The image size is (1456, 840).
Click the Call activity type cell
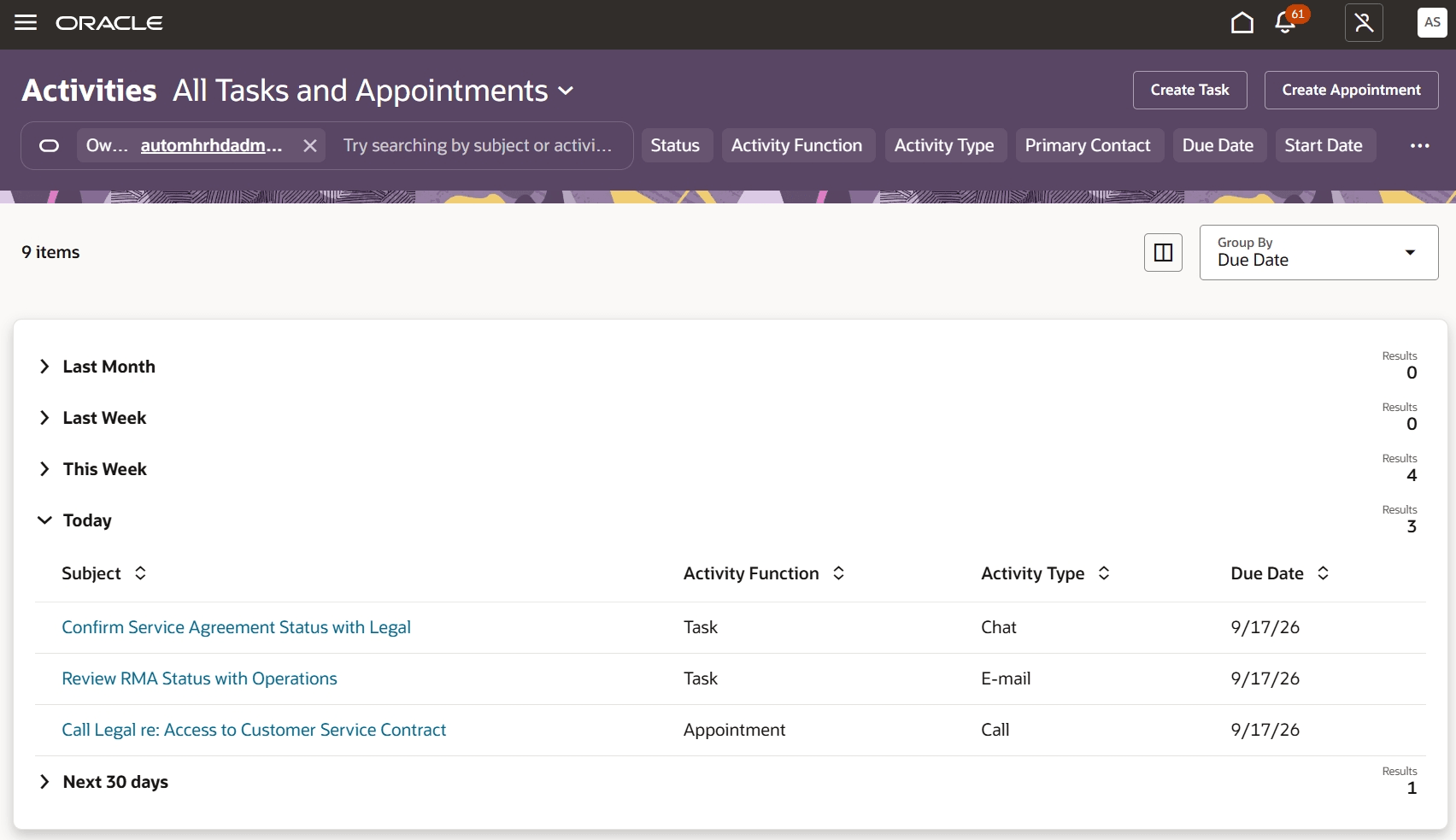tap(995, 731)
